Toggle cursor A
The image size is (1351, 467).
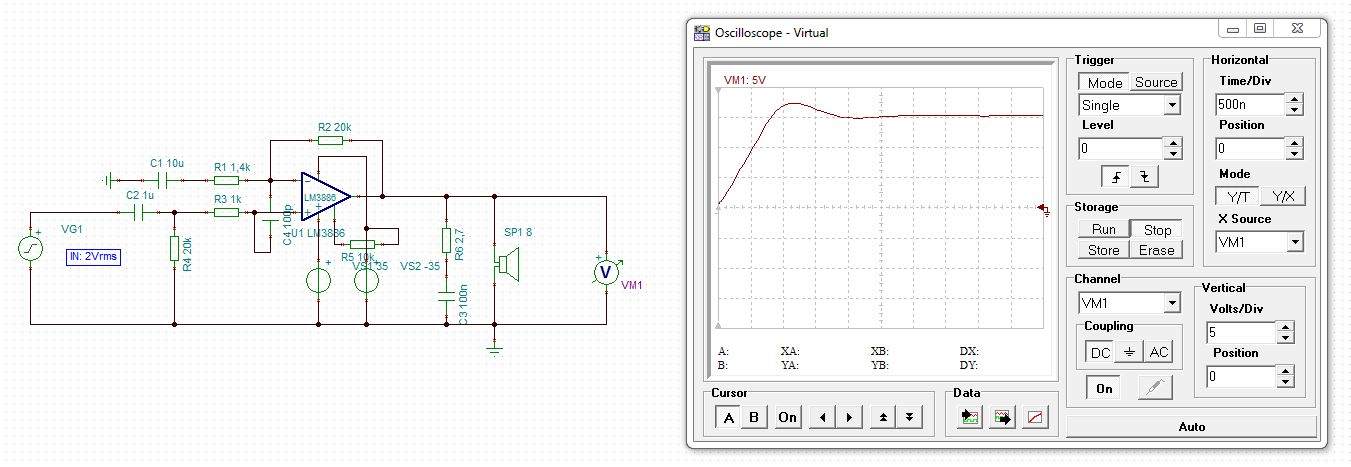pos(729,417)
